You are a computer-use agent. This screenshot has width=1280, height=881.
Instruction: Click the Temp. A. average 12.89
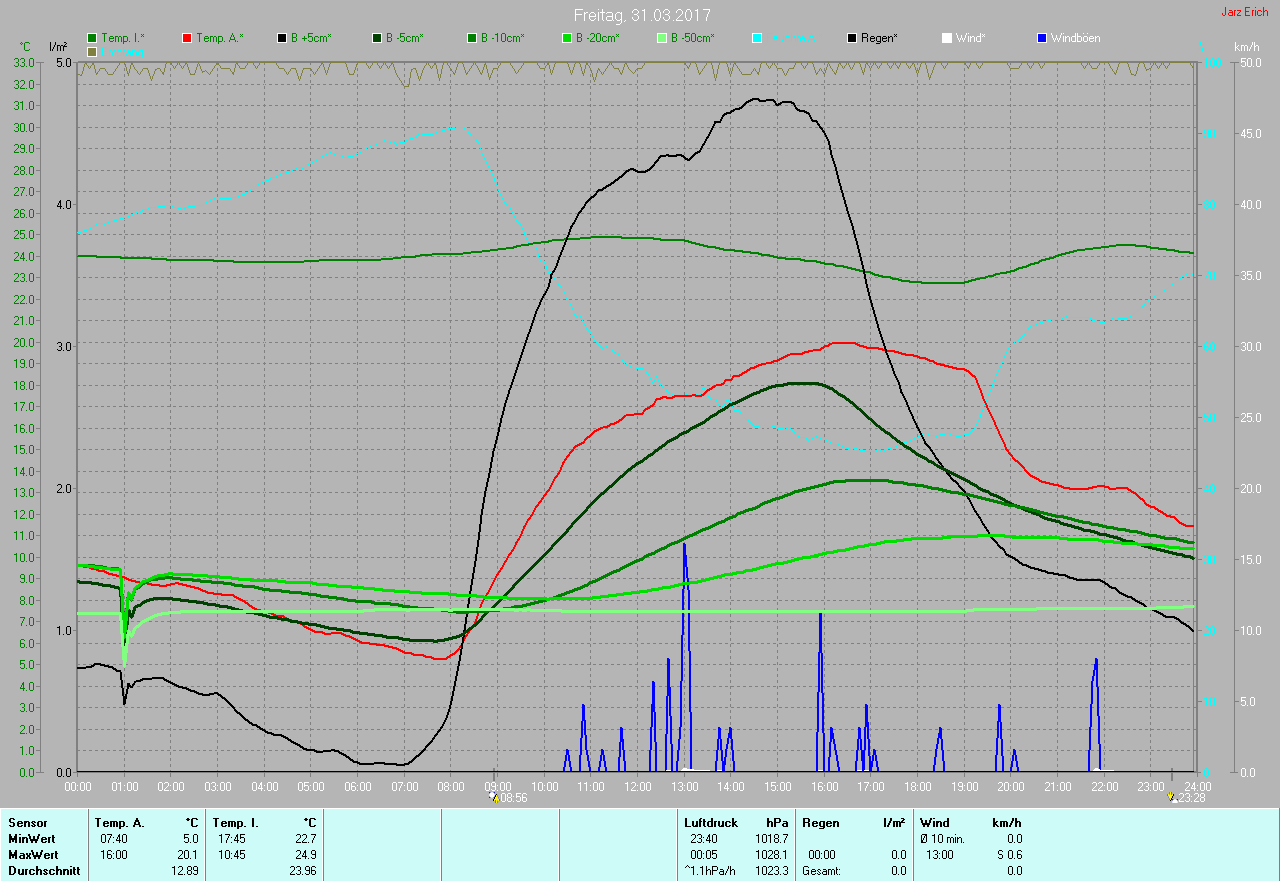185,871
